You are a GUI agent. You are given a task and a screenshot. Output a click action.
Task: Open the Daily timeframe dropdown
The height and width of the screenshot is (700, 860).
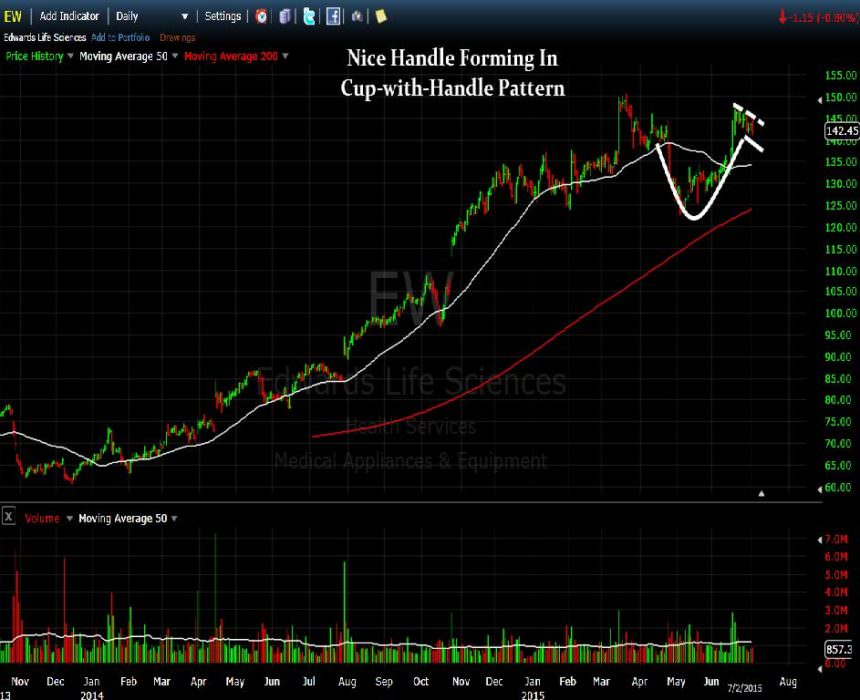point(152,16)
